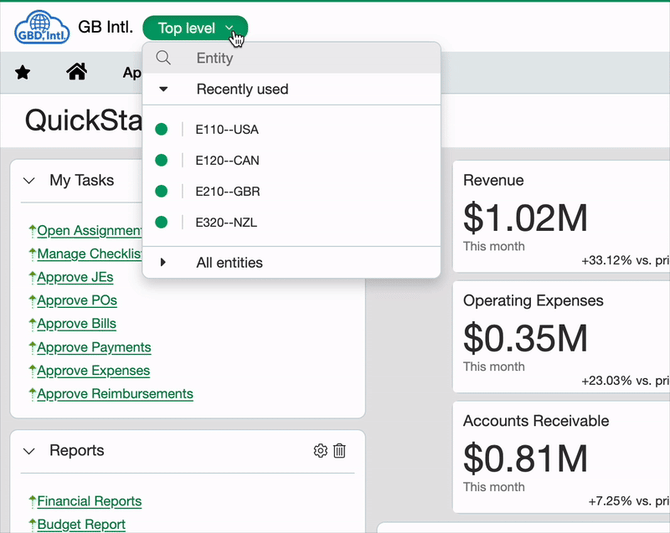Click the Approve Payments link
Viewport: 670px width, 533px height.
(94, 347)
